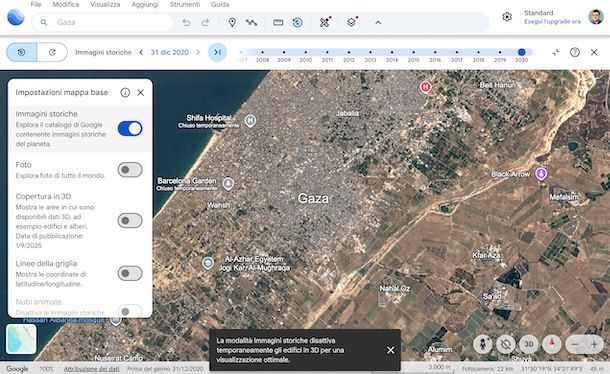Image resolution: width=610 pixels, height=374 pixels.
Task: Click Esegui l'upgrade ora link
Action: pyautogui.click(x=552, y=22)
